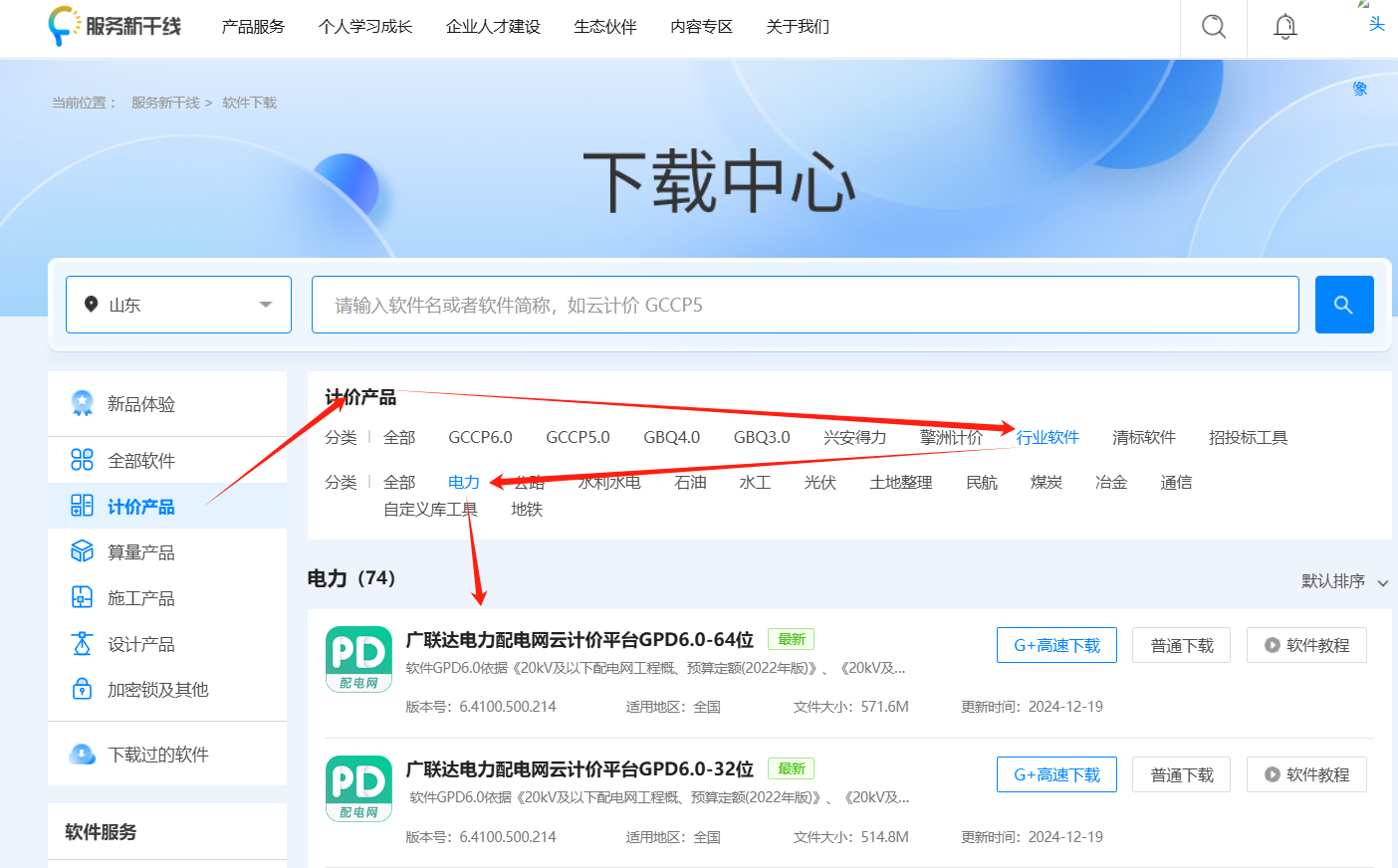Open the 产品服务 menu

253,27
